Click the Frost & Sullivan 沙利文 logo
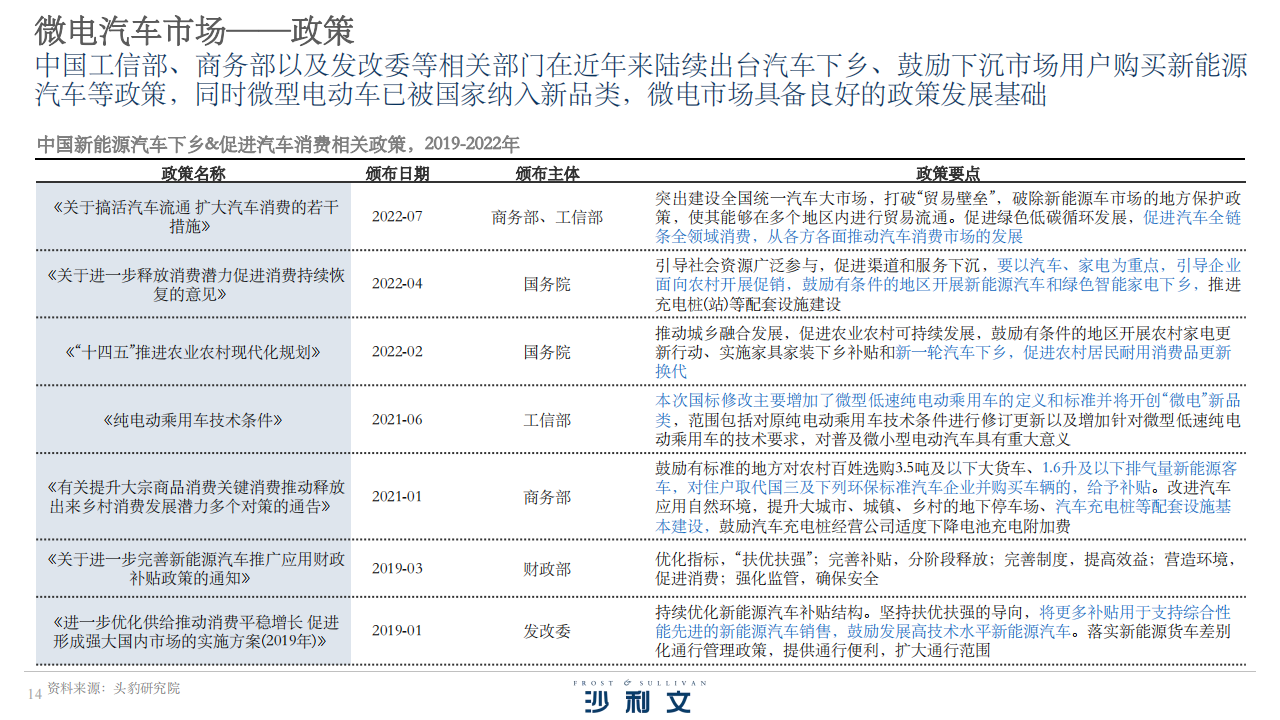Screen dimensions: 1280x720 pos(639,696)
